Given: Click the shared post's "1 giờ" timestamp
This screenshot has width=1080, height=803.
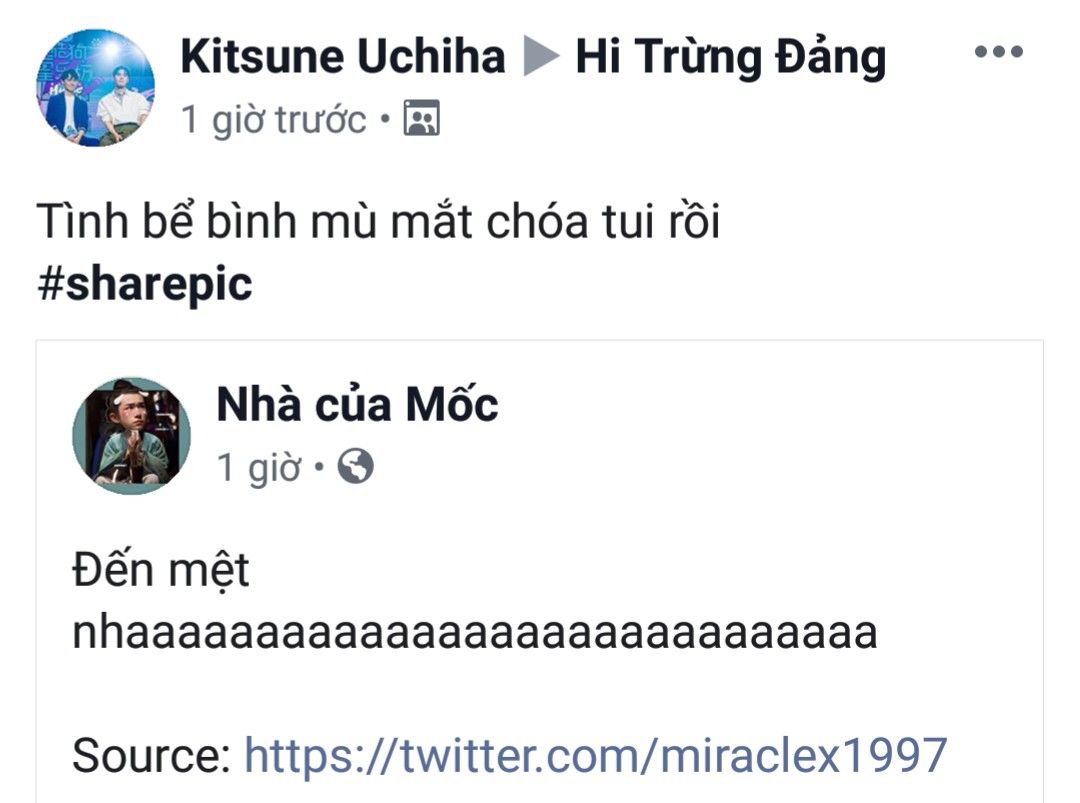Looking at the screenshot, I should click(258, 467).
